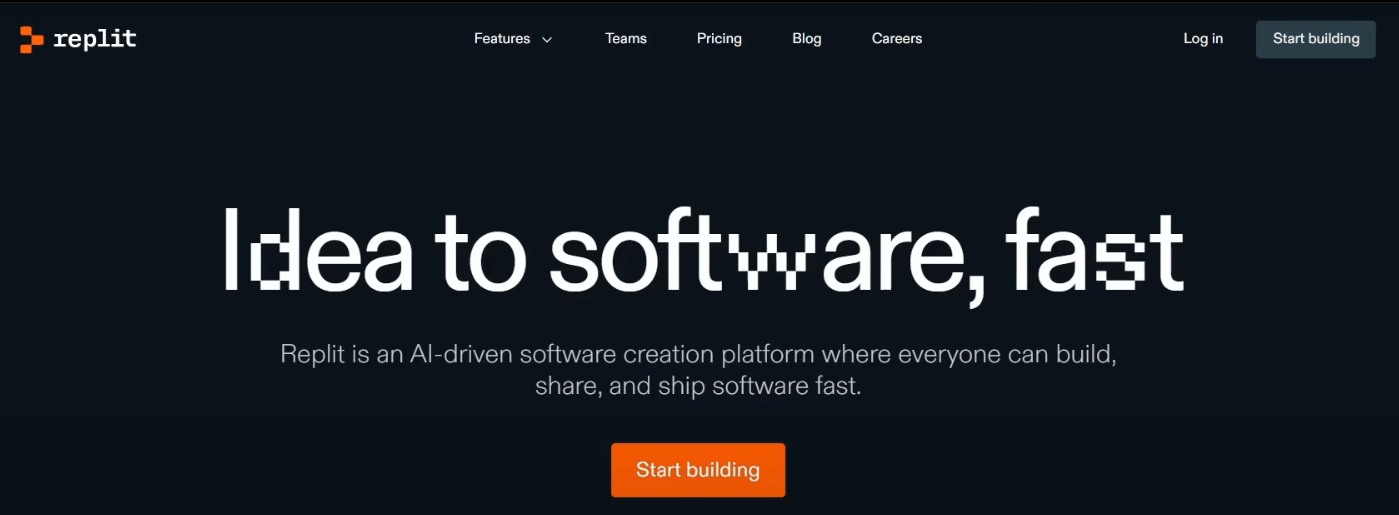The width and height of the screenshot is (1399, 515).
Task: Click the "share, and ship software fast." line
Action: tap(698, 386)
